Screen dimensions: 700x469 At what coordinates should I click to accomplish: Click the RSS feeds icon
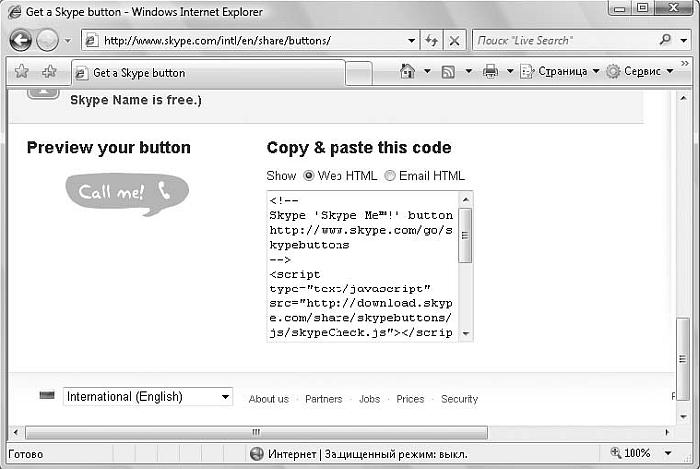coord(449,72)
